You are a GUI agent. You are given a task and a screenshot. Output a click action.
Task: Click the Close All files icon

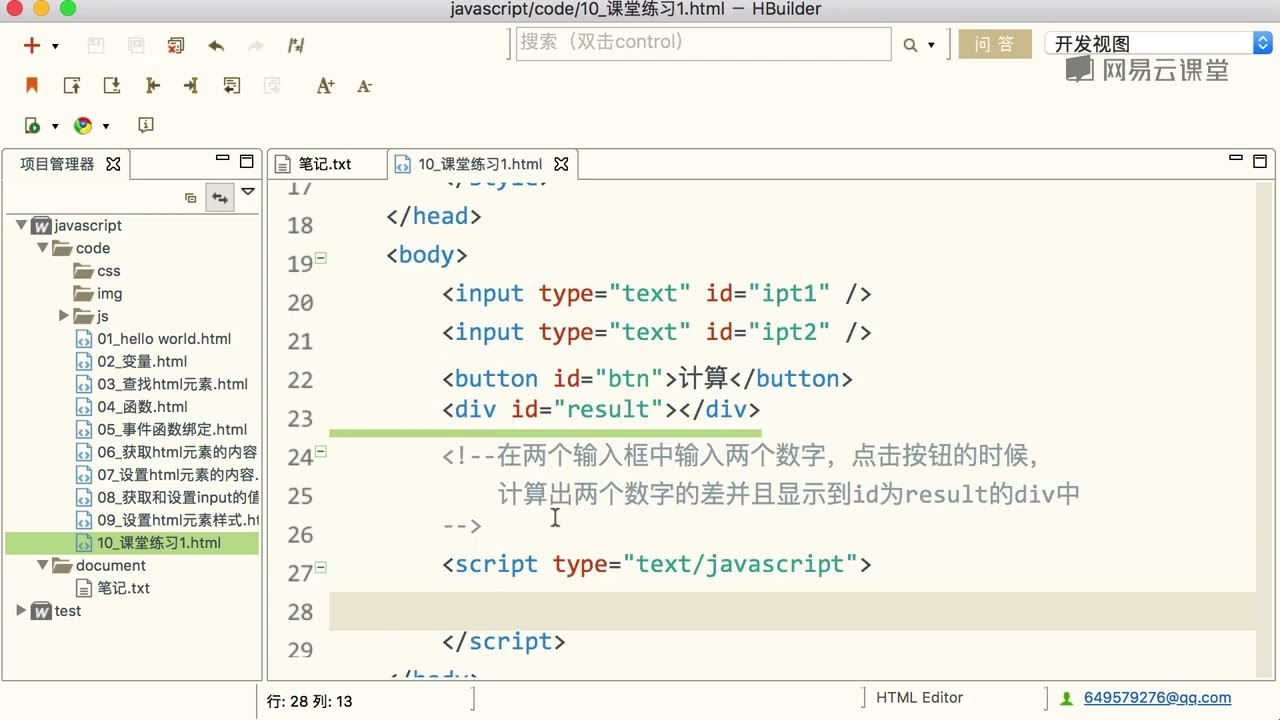(x=176, y=45)
